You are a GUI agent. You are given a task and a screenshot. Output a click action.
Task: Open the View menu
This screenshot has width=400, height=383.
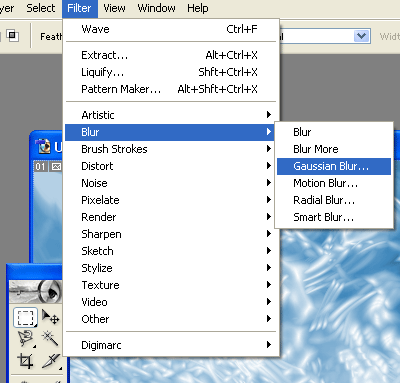coord(114,8)
